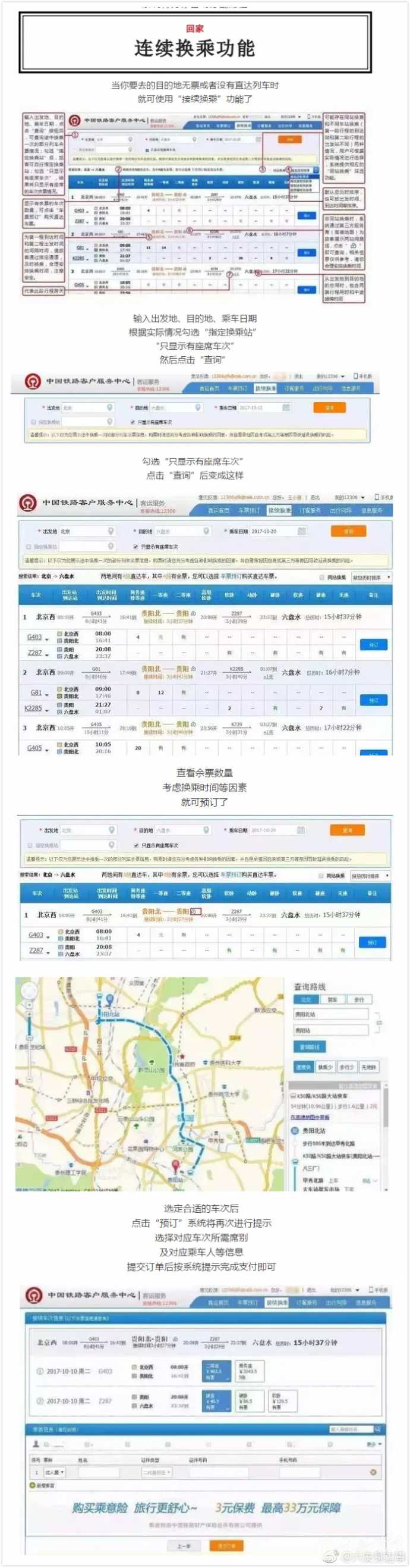Click the blue start pin at 贵阳北站 on map

109,999
